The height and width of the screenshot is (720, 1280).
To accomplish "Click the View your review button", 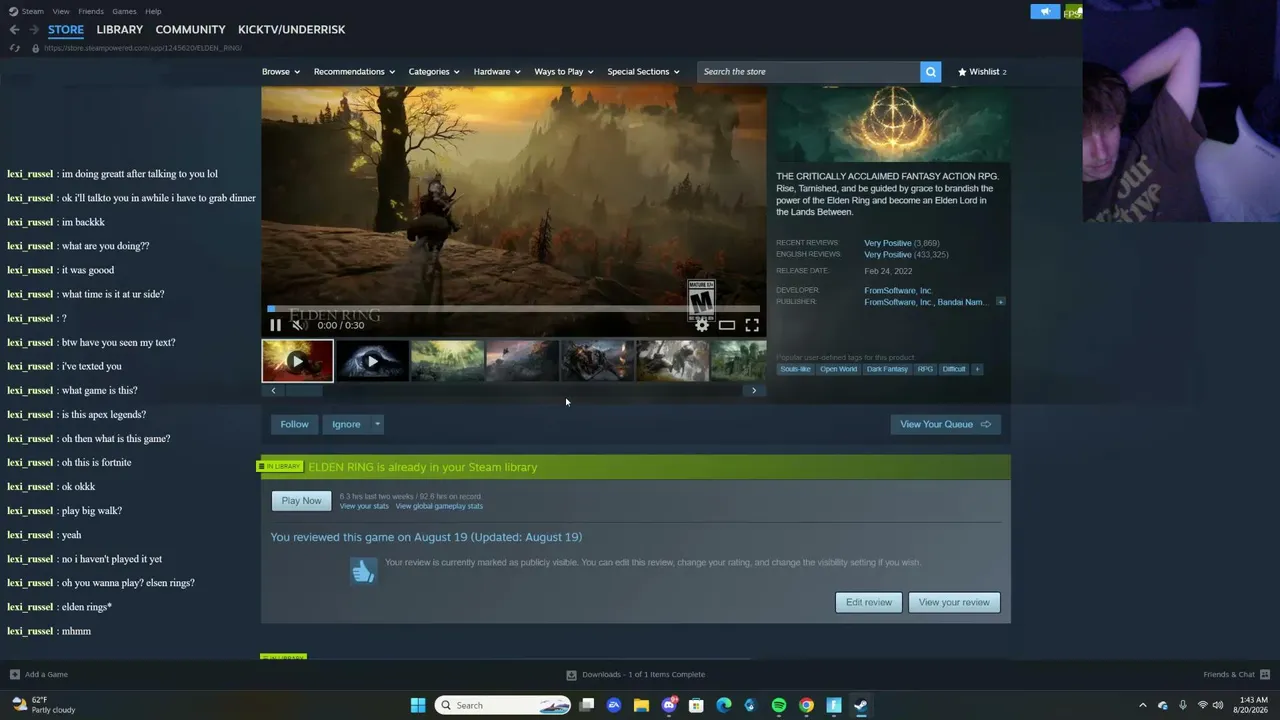I will (x=954, y=602).
